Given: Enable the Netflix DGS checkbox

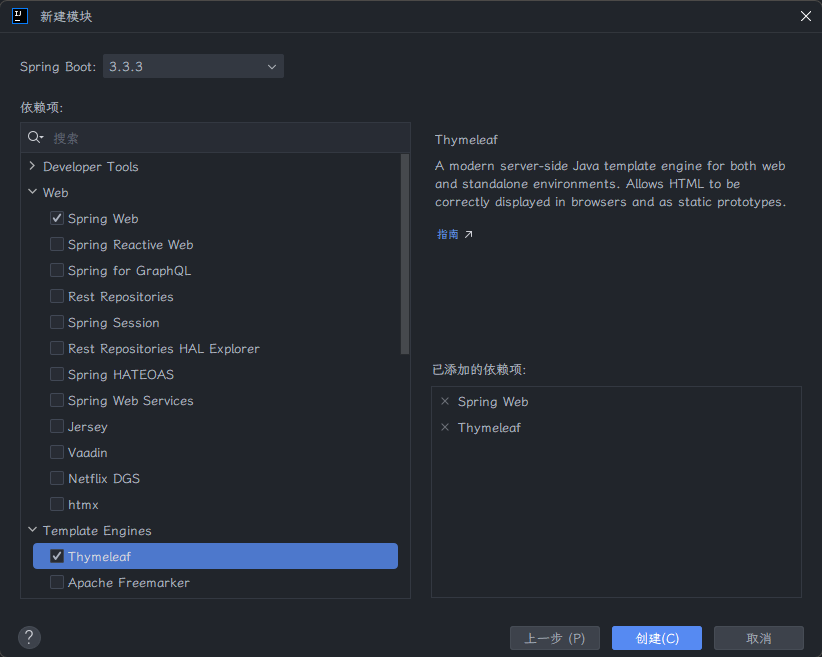Looking at the screenshot, I should click(57, 478).
